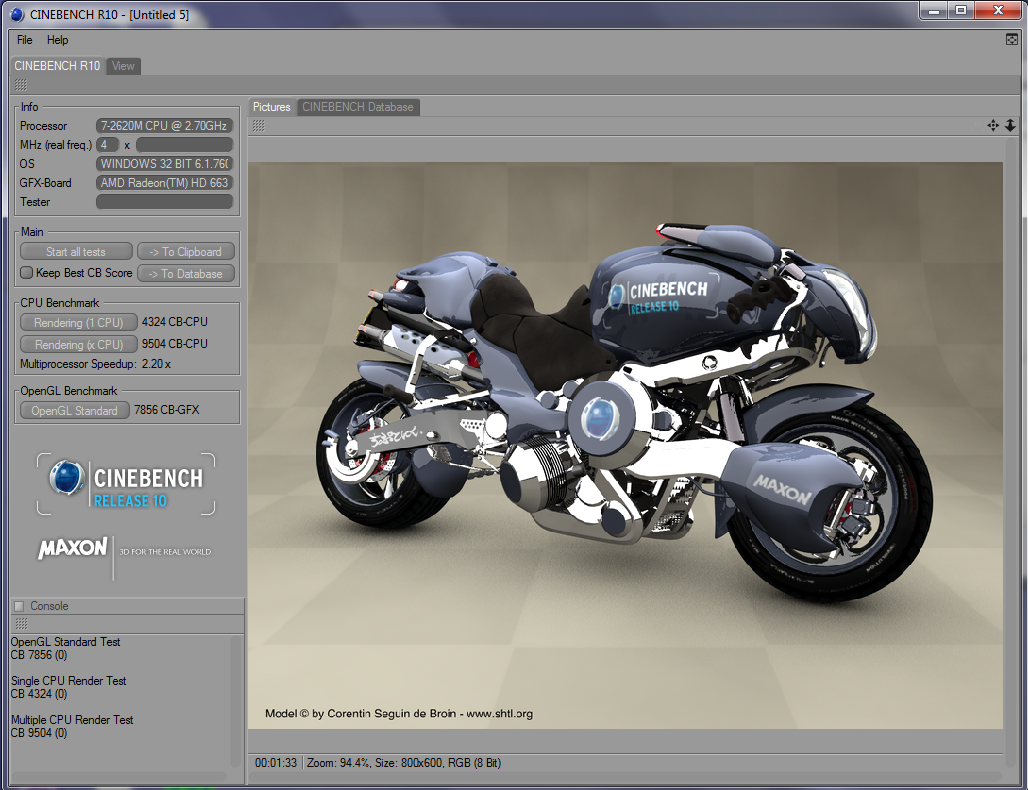Click the Processor info field
Screen dimensions: 1028x790
[164, 126]
